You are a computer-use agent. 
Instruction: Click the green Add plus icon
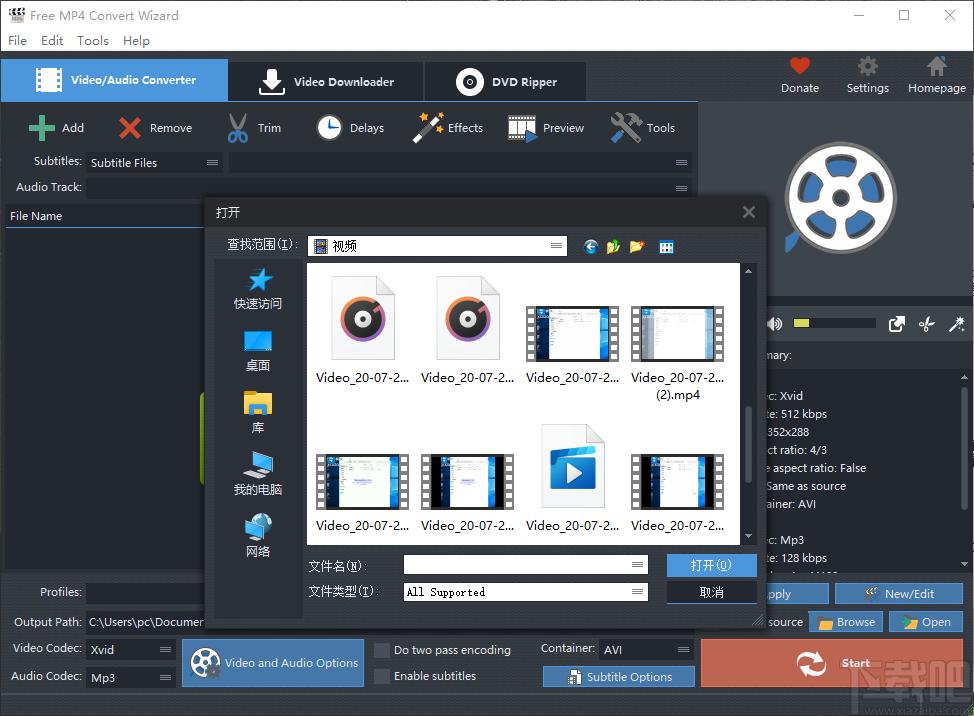pyautogui.click(x=42, y=128)
